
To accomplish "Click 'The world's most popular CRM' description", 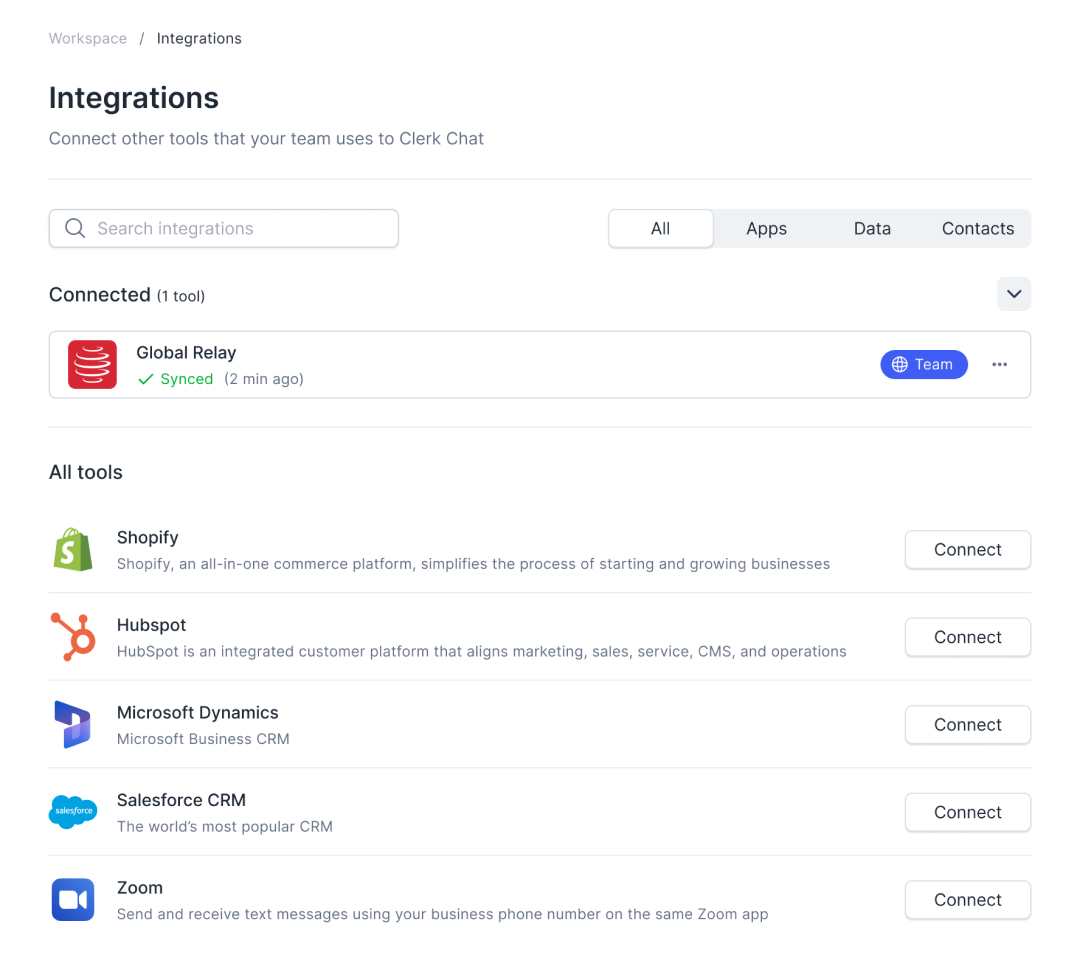I will click(x=225, y=827).
